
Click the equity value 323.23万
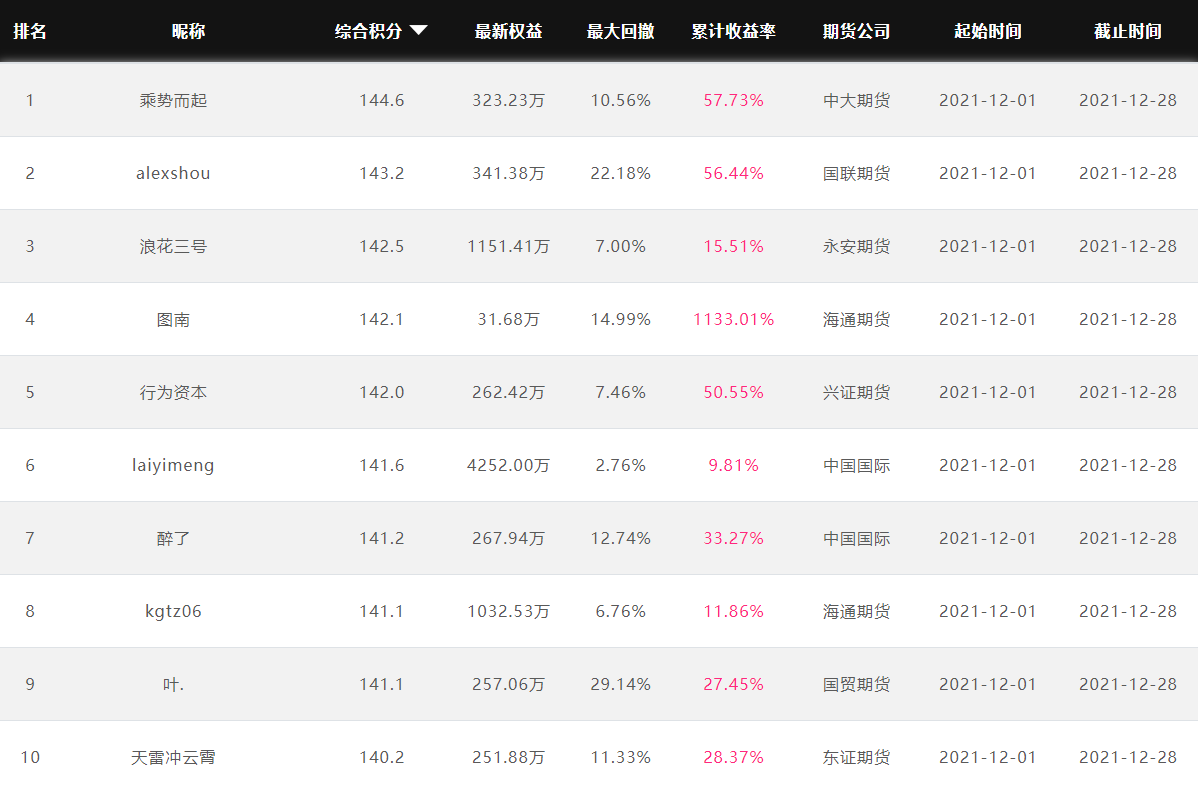(508, 100)
